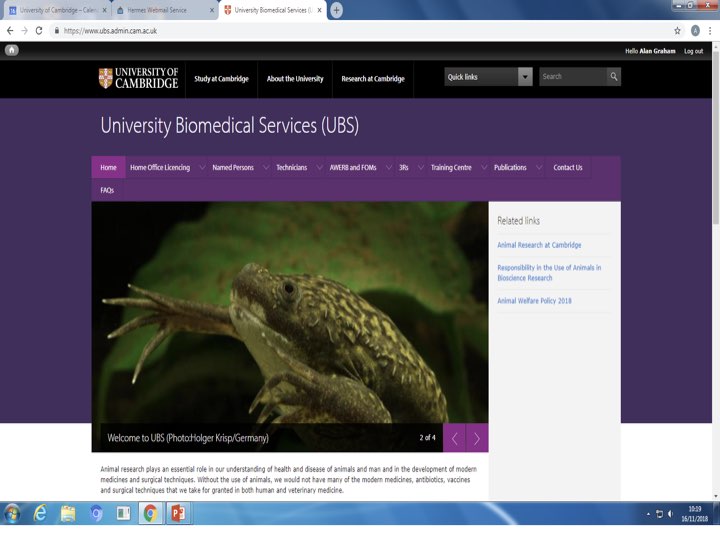This screenshot has height=540, width=720.
Task: Click the search magnifier icon
Action: coord(613,77)
